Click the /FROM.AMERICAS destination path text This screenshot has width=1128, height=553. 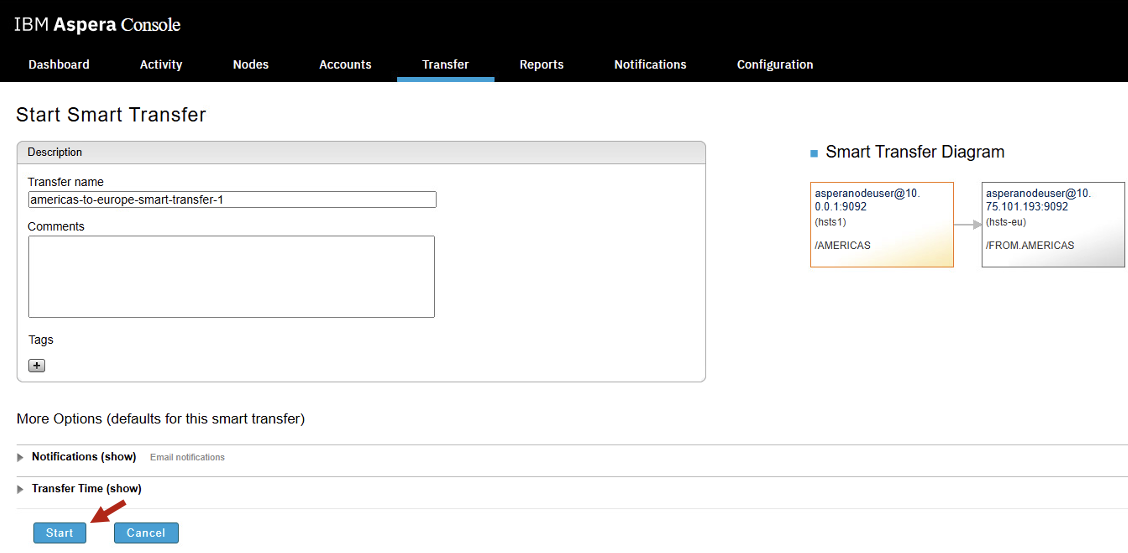(1030, 245)
